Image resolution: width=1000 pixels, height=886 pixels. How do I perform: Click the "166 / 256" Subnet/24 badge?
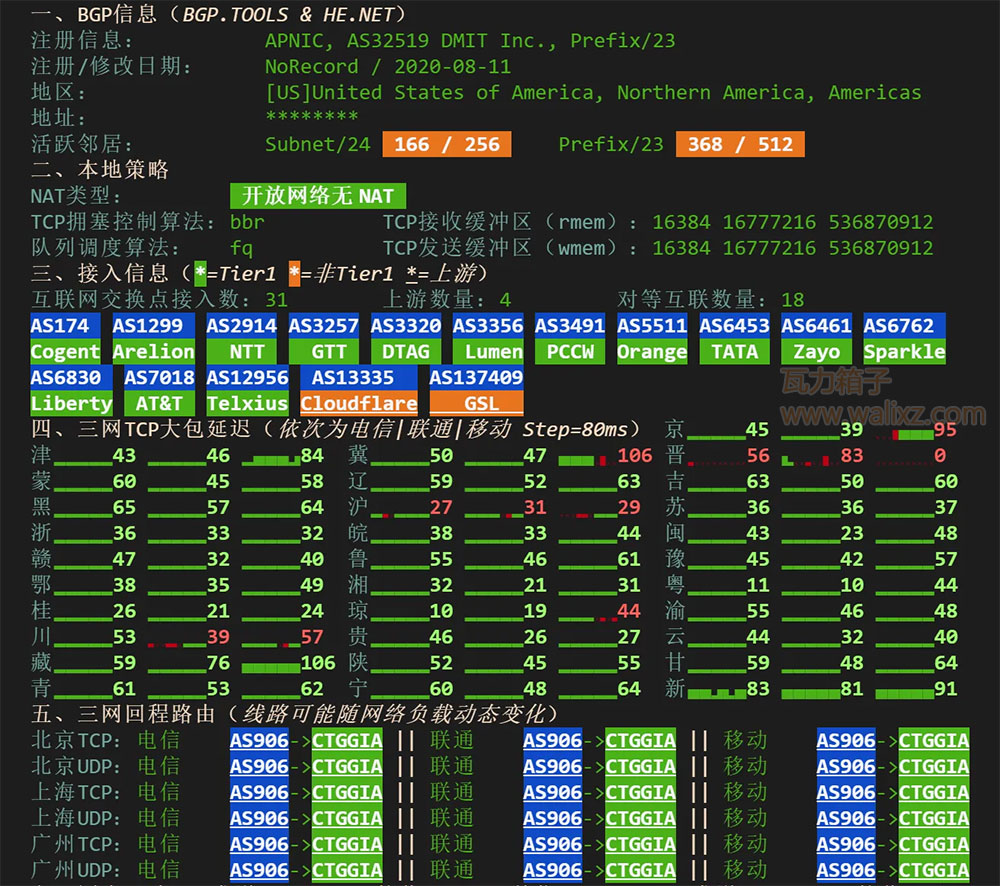click(446, 144)
